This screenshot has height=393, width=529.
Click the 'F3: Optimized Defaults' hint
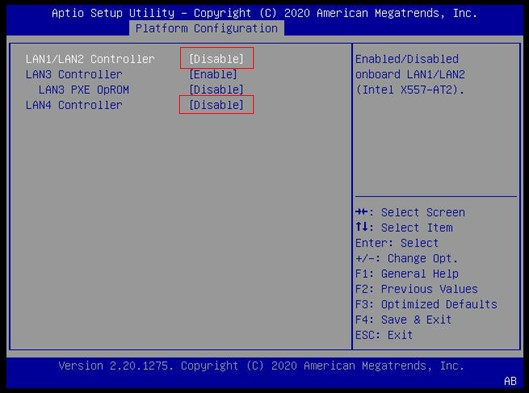[426, 304]
